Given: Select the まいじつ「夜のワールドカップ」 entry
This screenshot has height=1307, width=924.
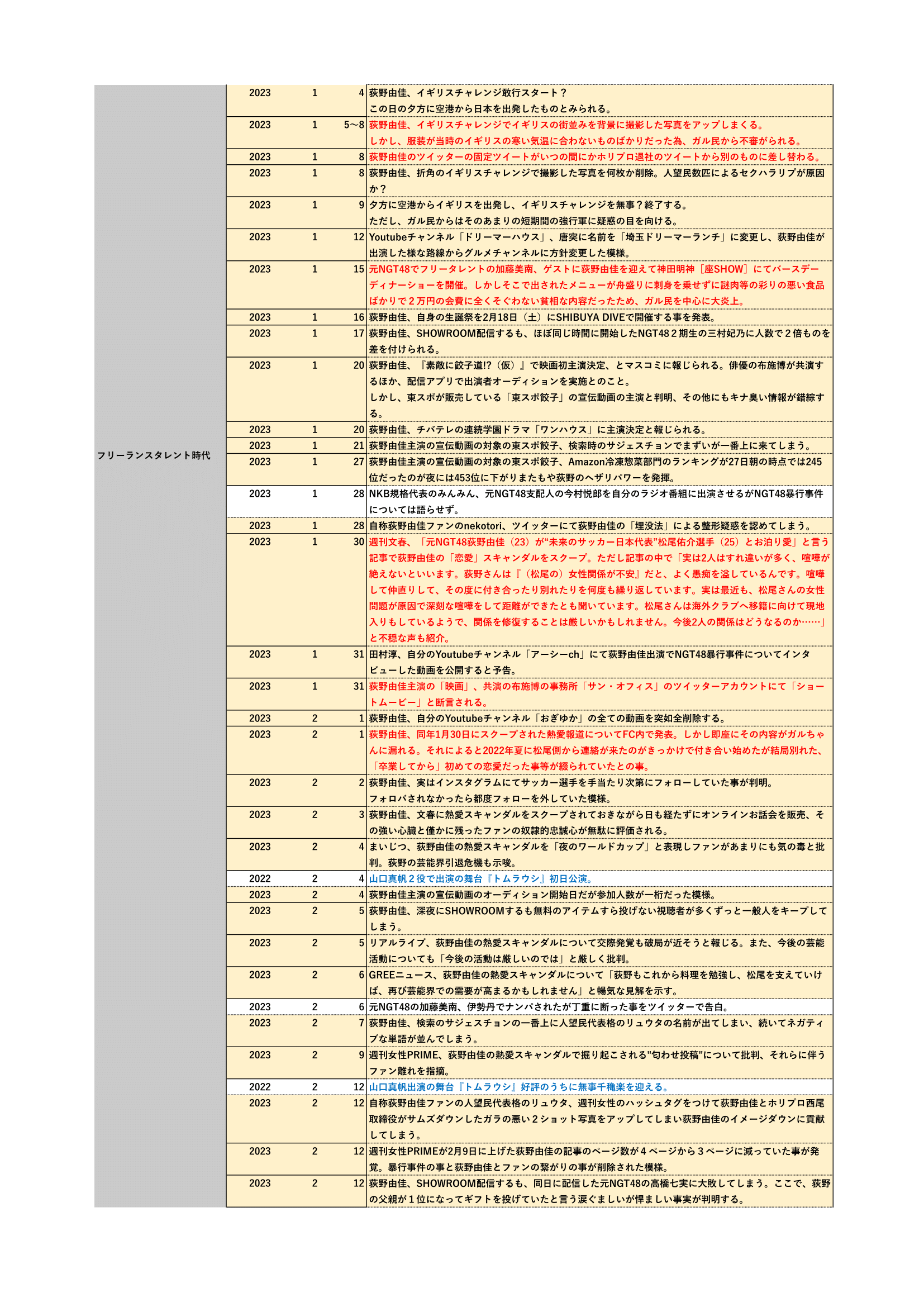Looking at the screenshot, I should click(x=599, y=854).
